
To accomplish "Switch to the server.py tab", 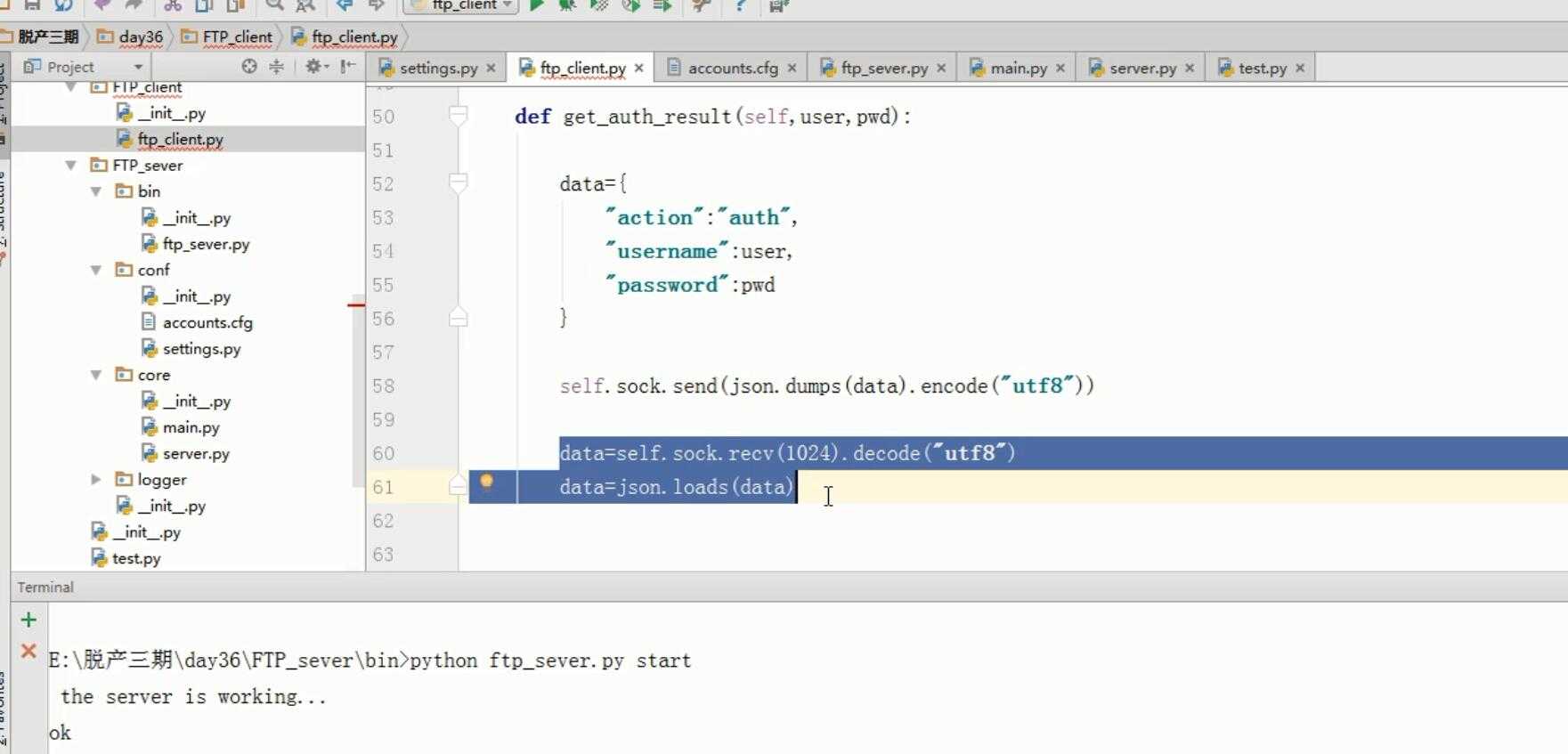I will (1142, 68).
